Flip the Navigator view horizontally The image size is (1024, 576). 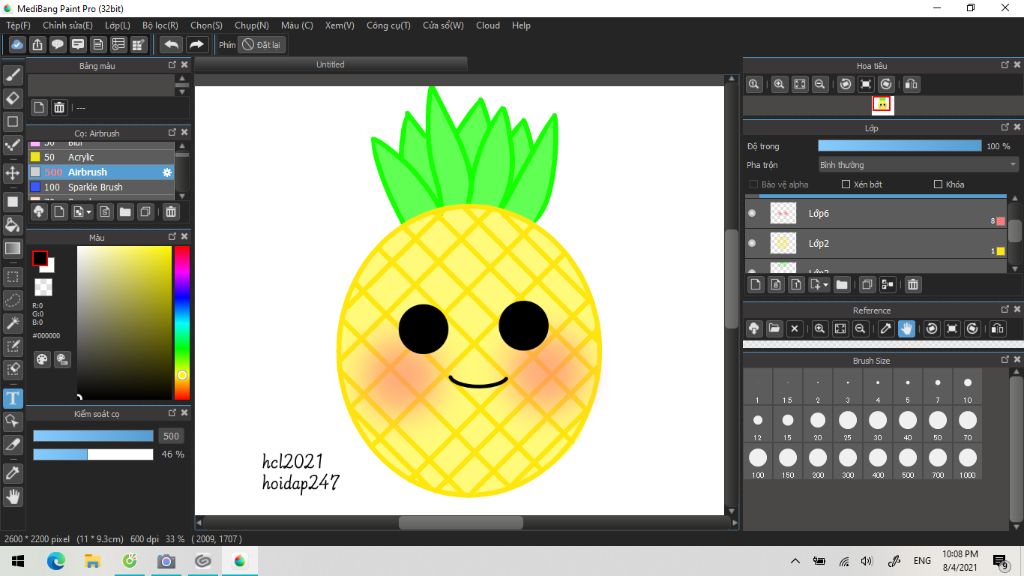911,84
